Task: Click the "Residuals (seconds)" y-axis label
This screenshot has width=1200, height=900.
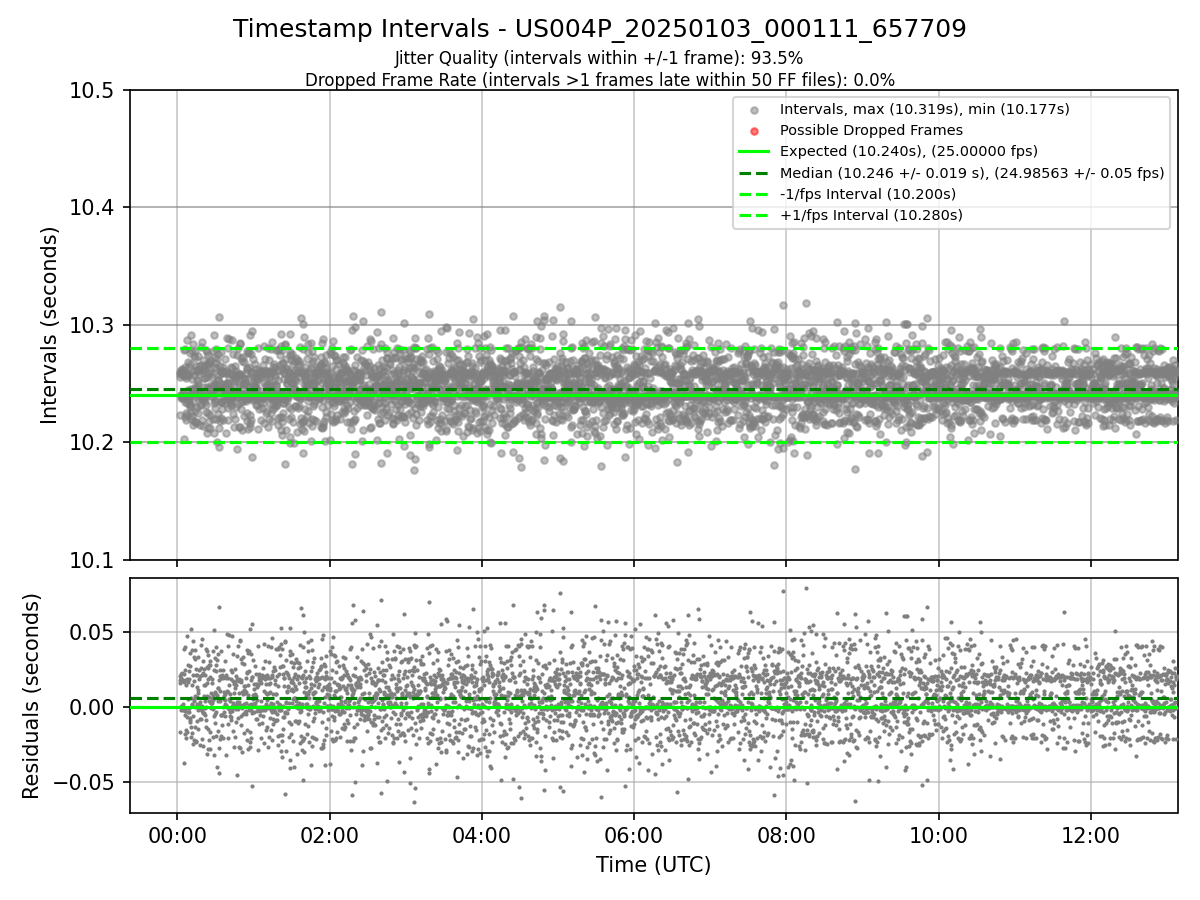Action: (32, 696)
